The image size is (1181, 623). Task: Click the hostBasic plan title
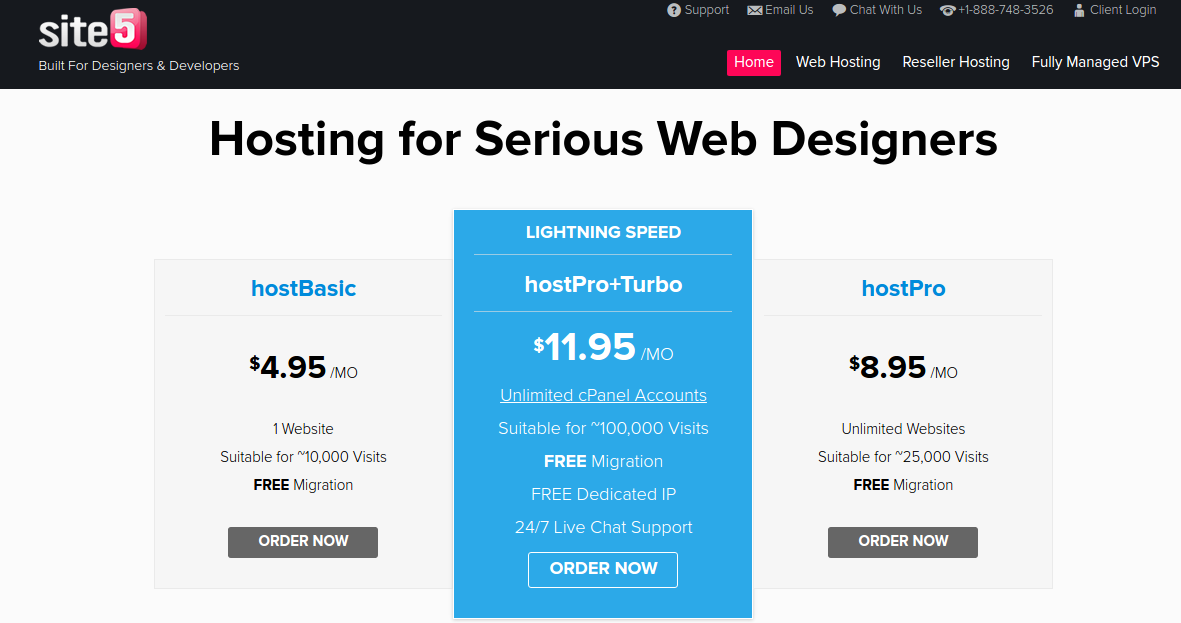tap(303, 288)
